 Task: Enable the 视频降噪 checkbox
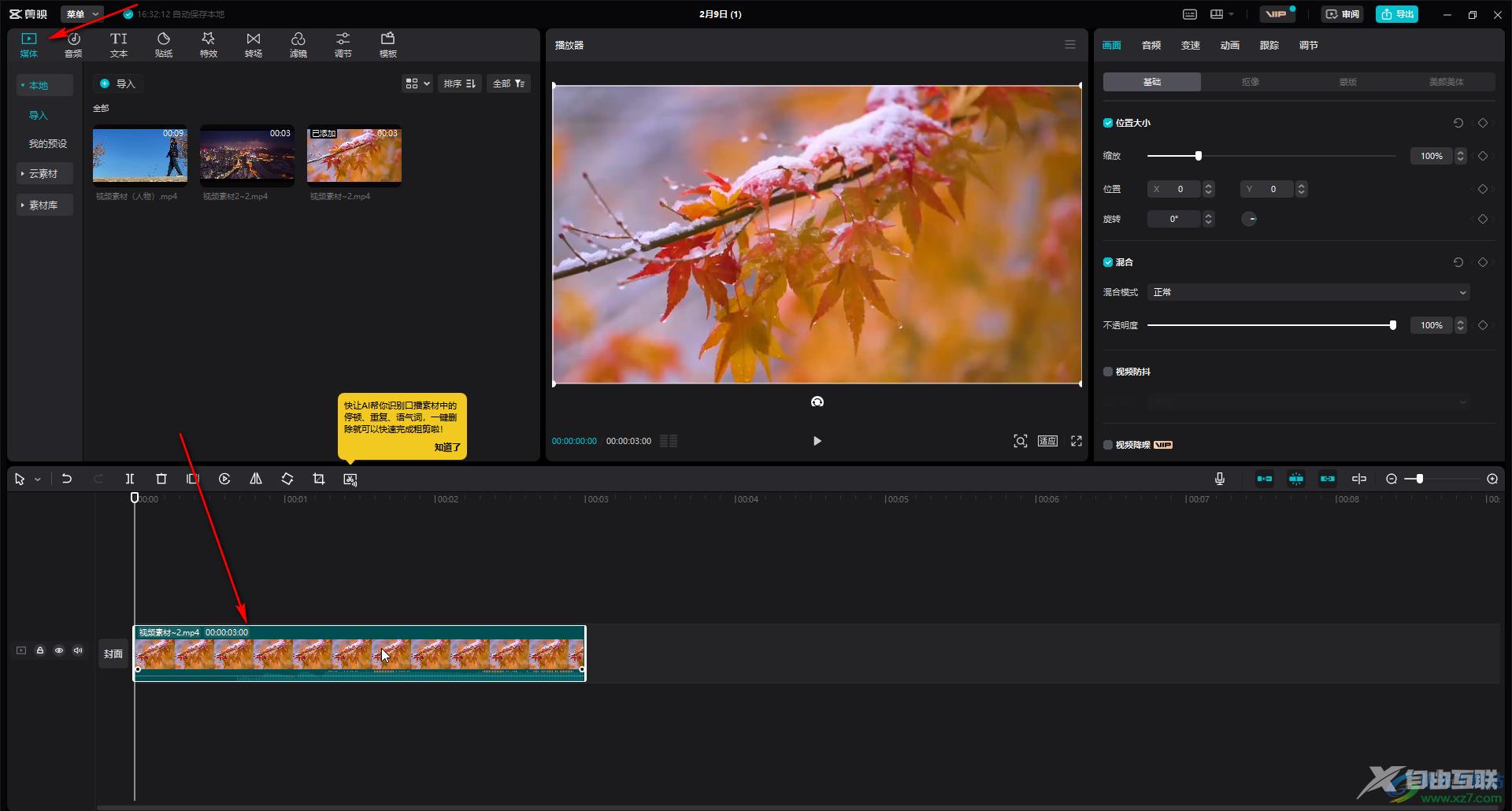point(1108,445)
